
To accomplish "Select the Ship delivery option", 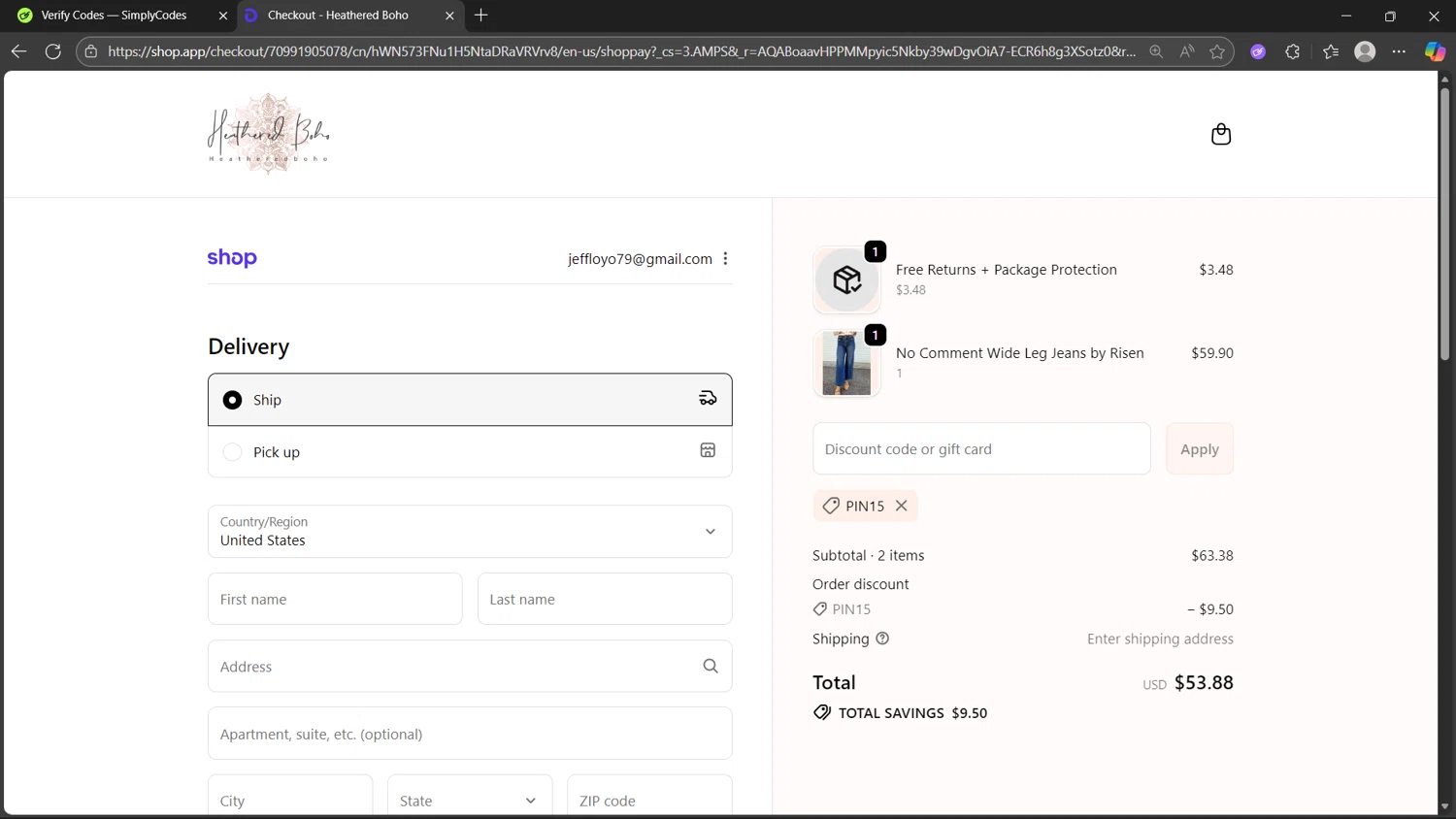I will click(x=470, y=400).
